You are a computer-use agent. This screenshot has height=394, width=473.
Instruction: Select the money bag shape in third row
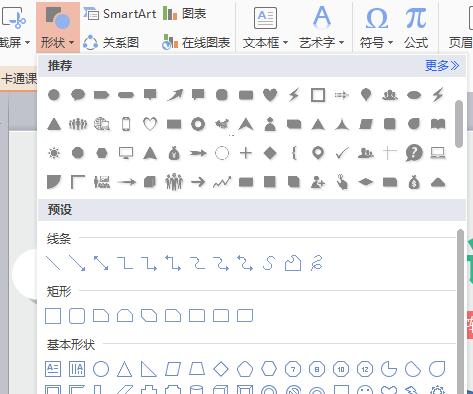(x=174, y=153)
